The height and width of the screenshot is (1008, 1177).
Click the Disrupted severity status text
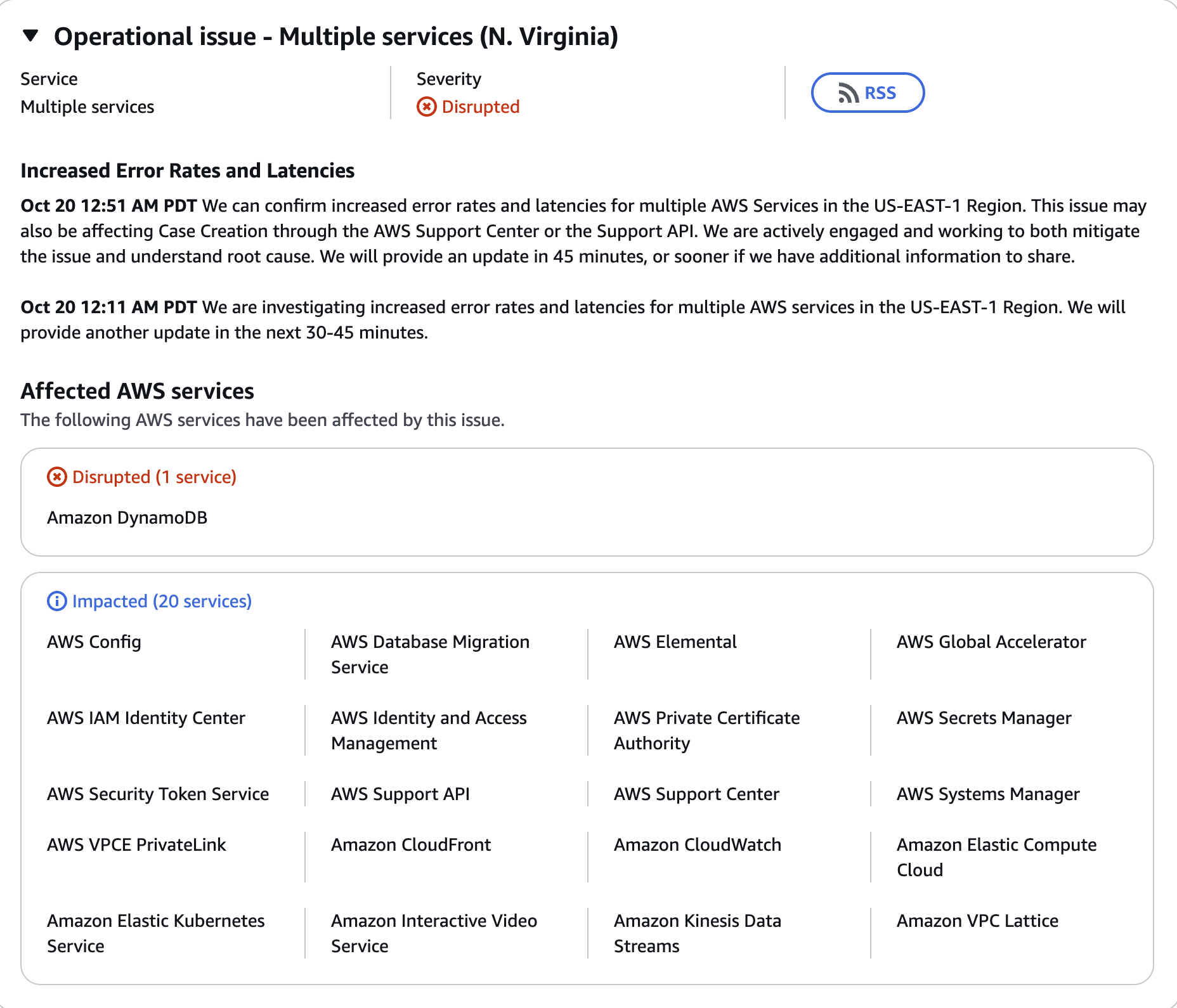pos(480,107)
